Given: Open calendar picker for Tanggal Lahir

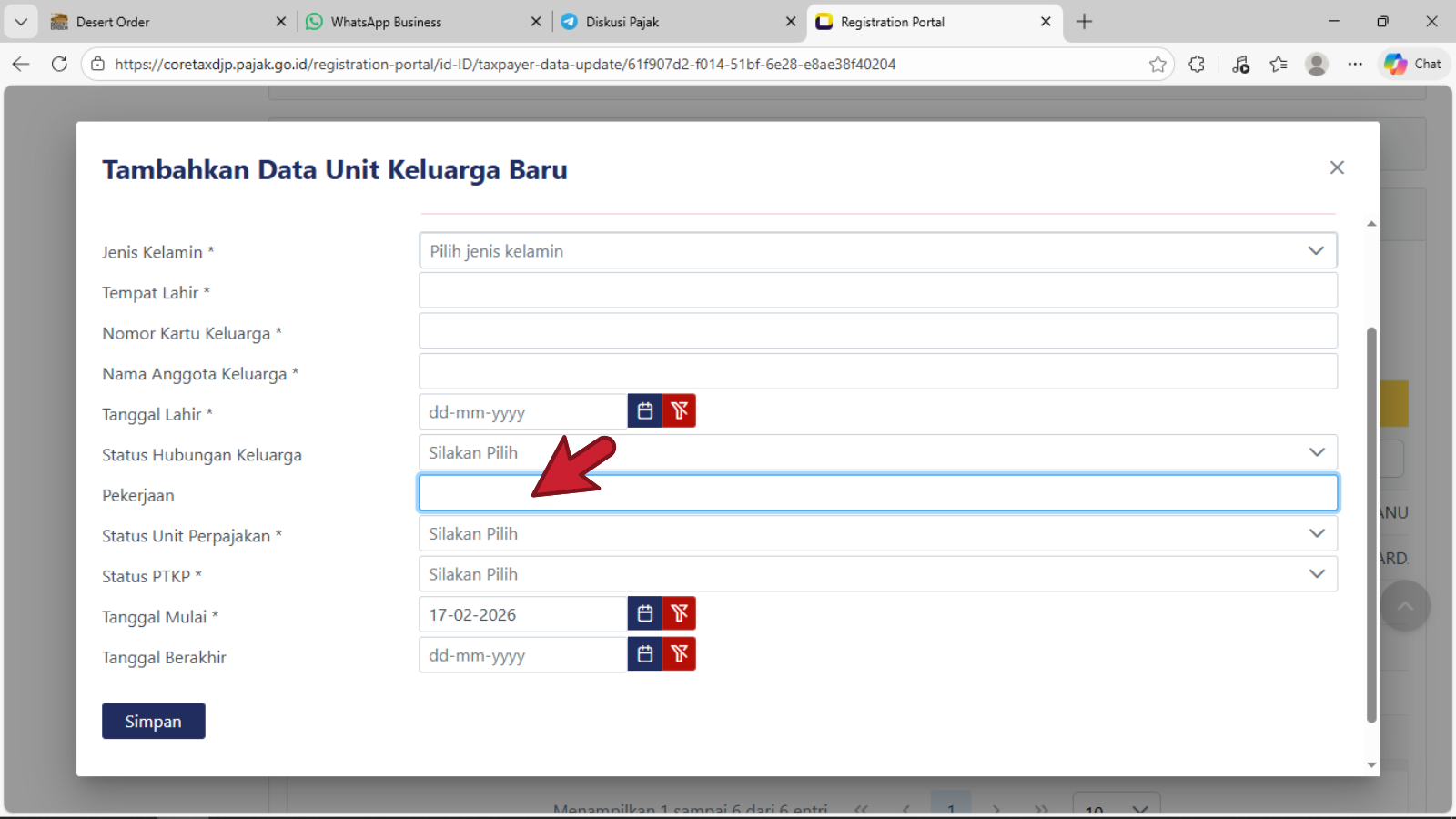Looking at the screenshot, I should point(645,411).
